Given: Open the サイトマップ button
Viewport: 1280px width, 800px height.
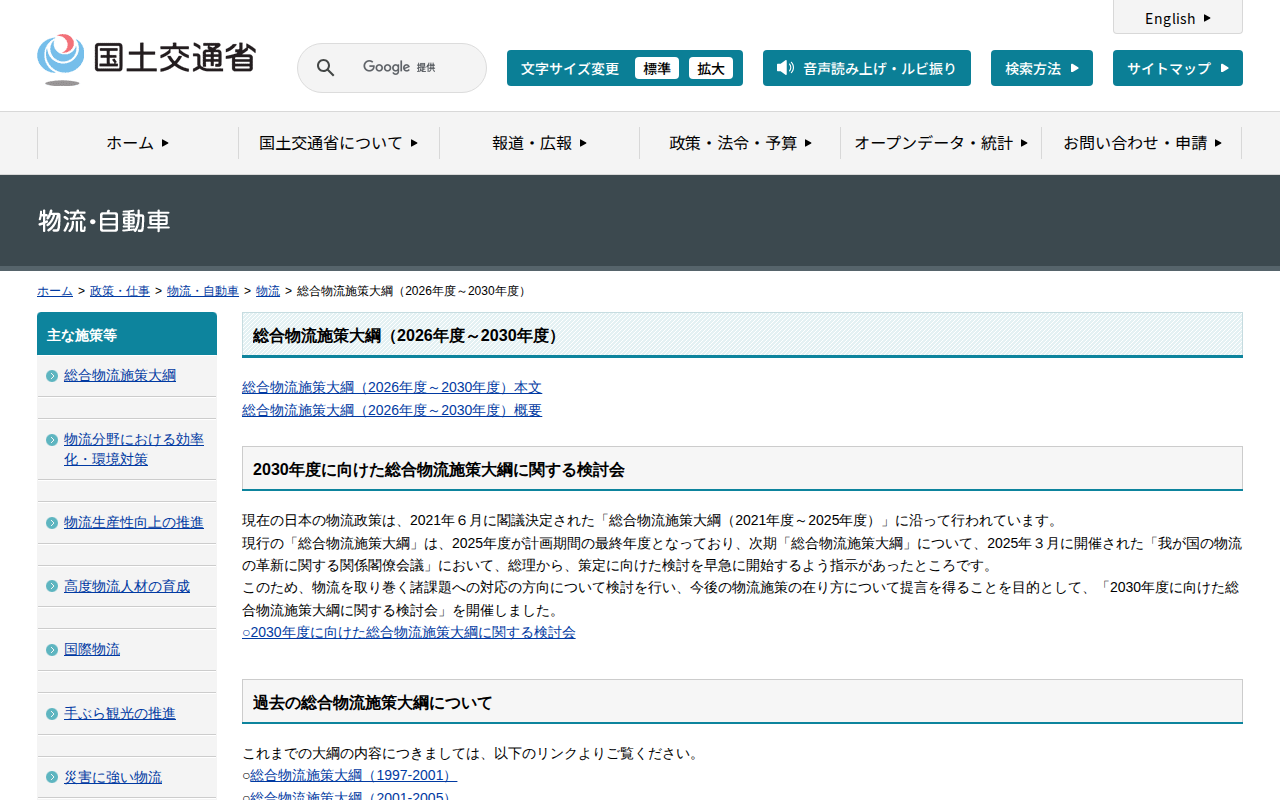Looking at the screenshot, I should pyautogui.click(x=1177, y=68).
